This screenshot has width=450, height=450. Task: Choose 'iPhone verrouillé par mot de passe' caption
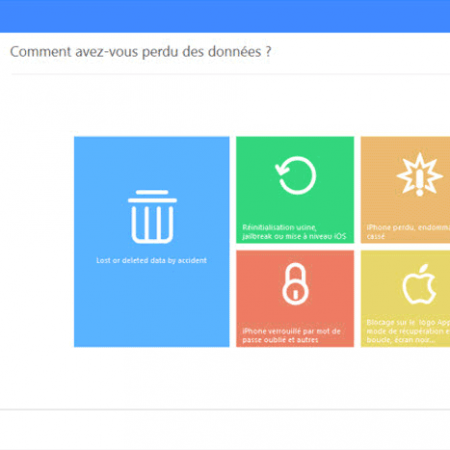coord(291,335)
